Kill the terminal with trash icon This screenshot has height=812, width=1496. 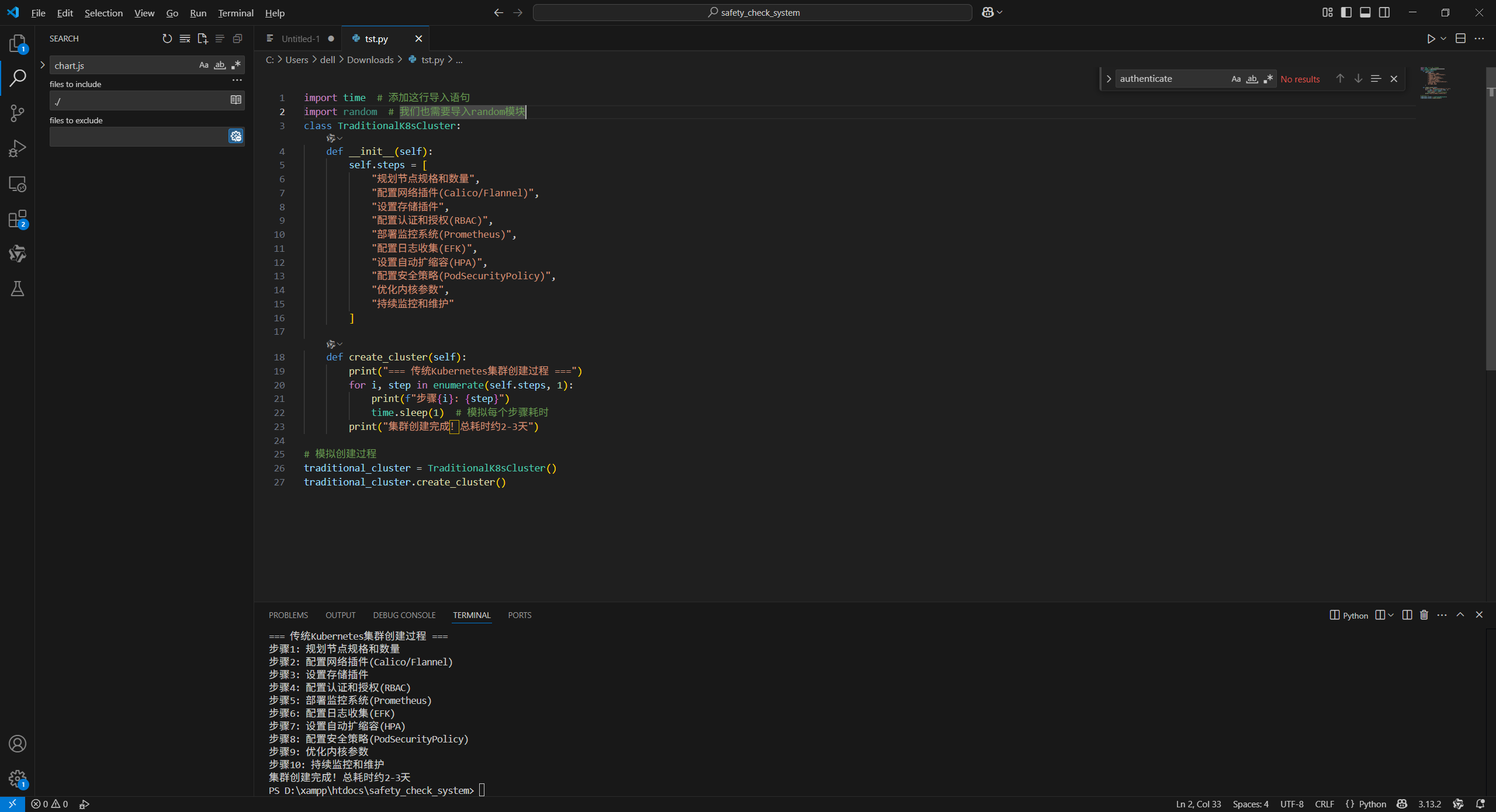(1424, 615)
